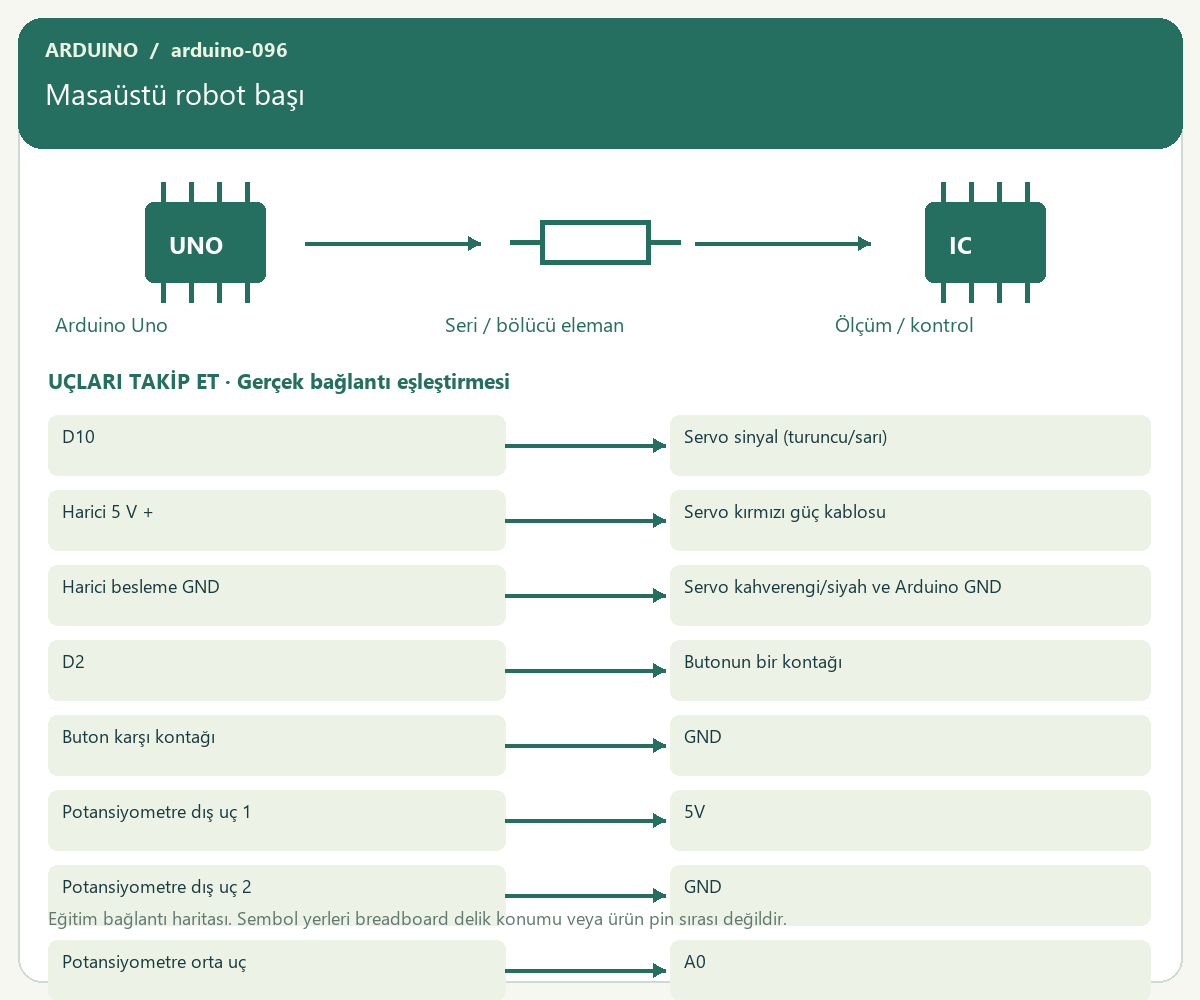The height and width of the screenshot is (1000, 1200).
Task: Click the 'Masaüstü robot başı' title
Action: [175, 96]
